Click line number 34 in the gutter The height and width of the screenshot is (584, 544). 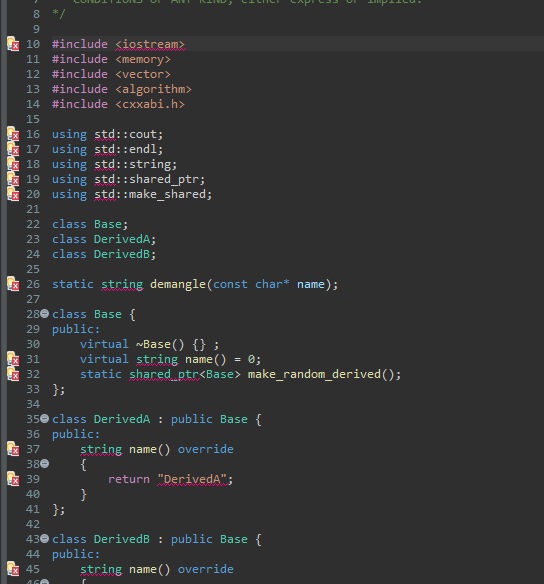pos(33,404)
